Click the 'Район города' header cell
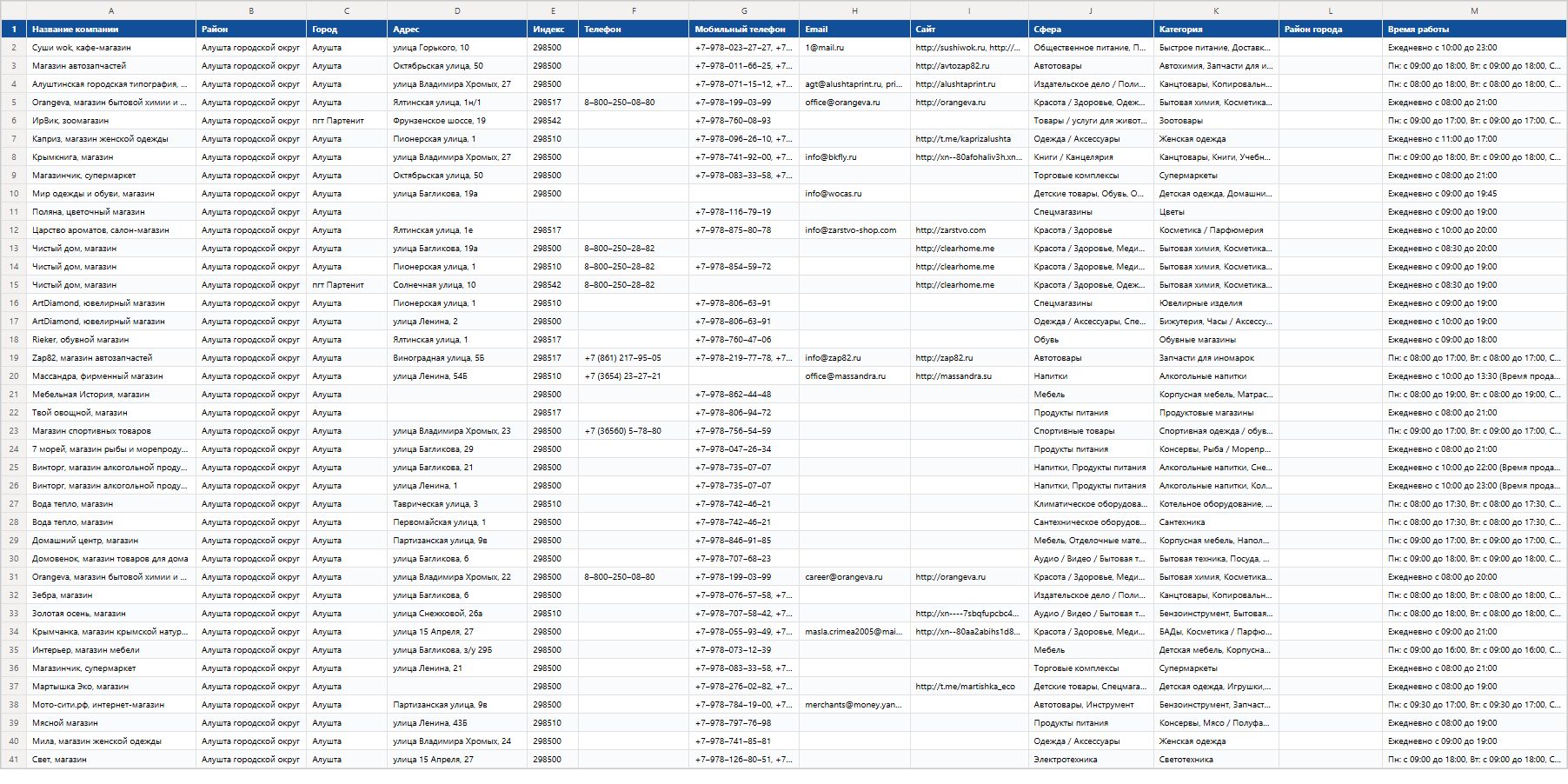 (x=1331, y=29)
